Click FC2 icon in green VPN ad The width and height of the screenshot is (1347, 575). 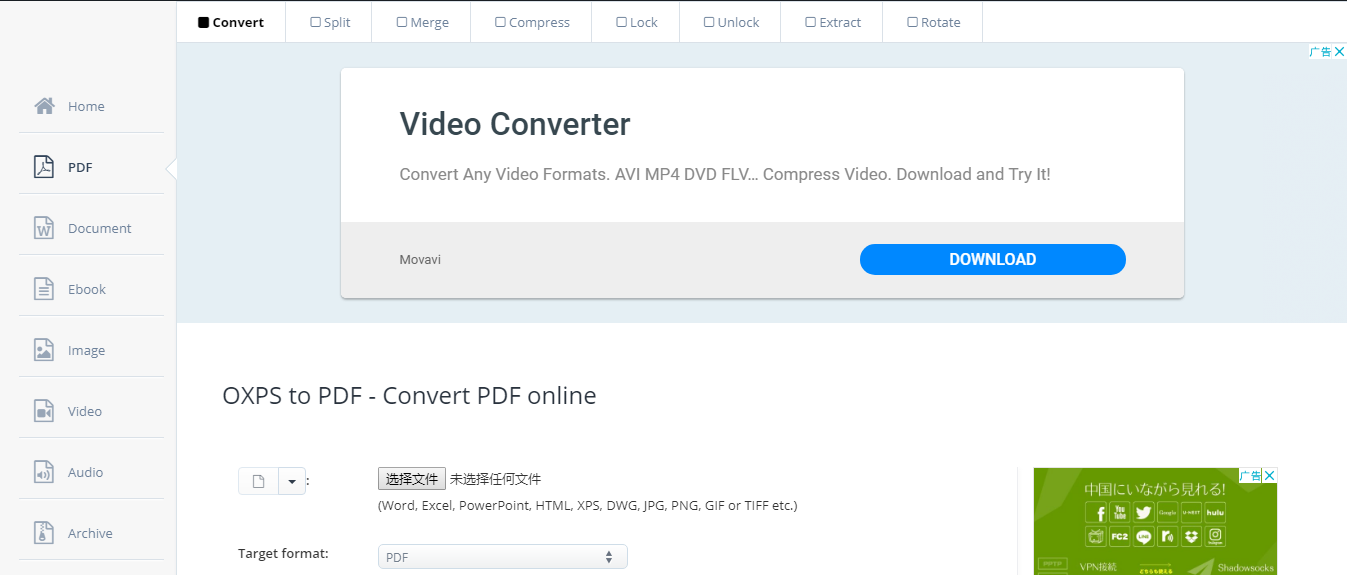[1120, 536]
